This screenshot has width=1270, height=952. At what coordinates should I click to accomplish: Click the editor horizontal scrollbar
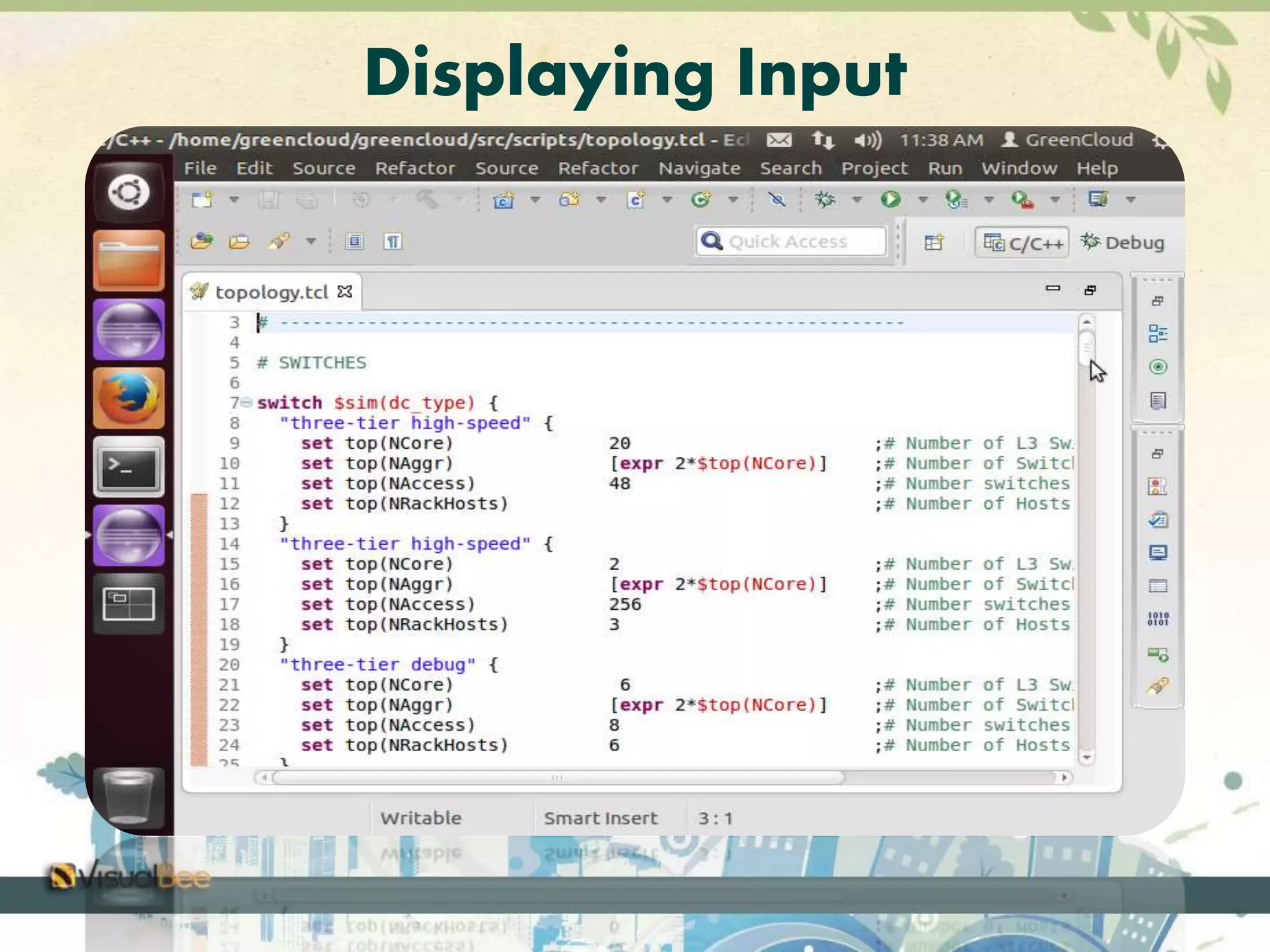[x=558, y=777]
